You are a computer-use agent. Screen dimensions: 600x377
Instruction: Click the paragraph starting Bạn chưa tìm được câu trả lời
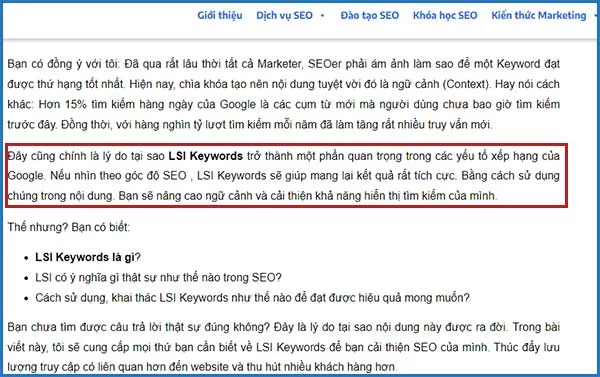point(284,347)
